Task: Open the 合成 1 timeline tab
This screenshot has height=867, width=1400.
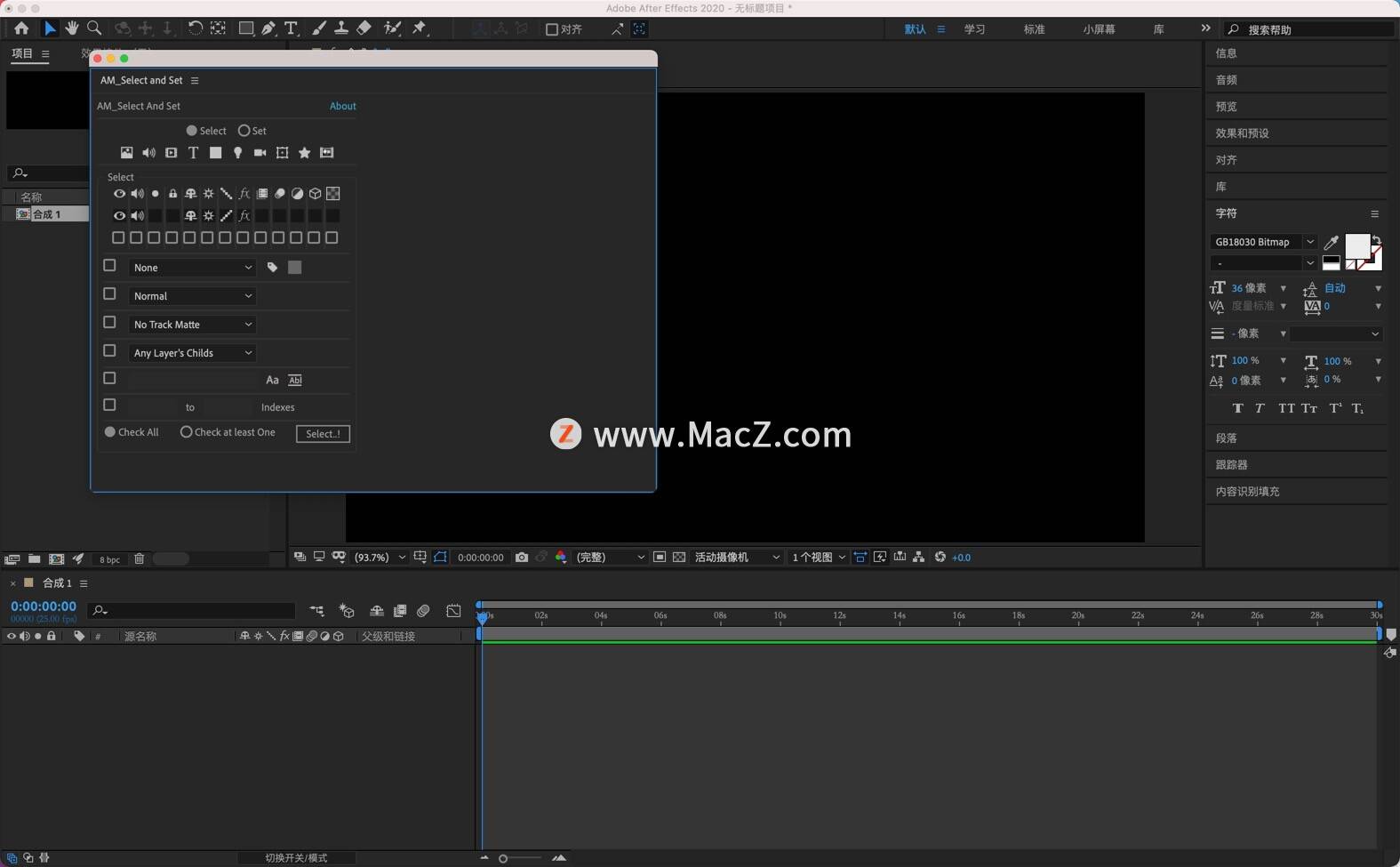Action: (57, 583)
